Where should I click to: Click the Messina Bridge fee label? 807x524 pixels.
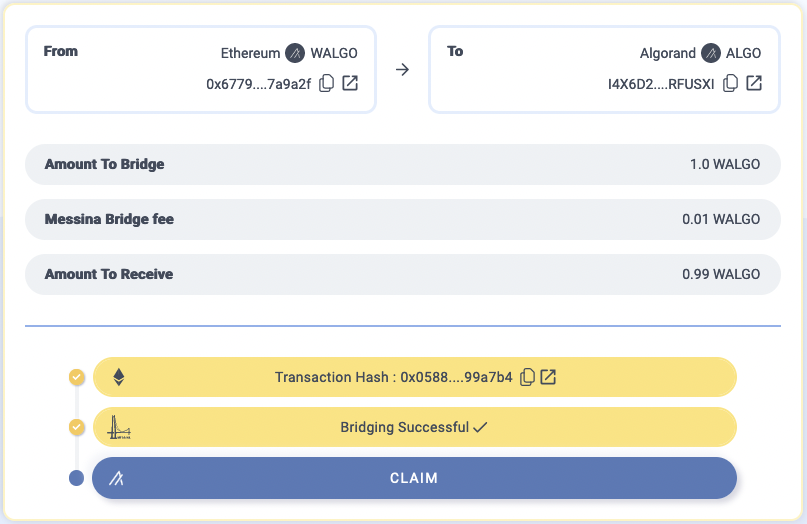pos(109,219)
